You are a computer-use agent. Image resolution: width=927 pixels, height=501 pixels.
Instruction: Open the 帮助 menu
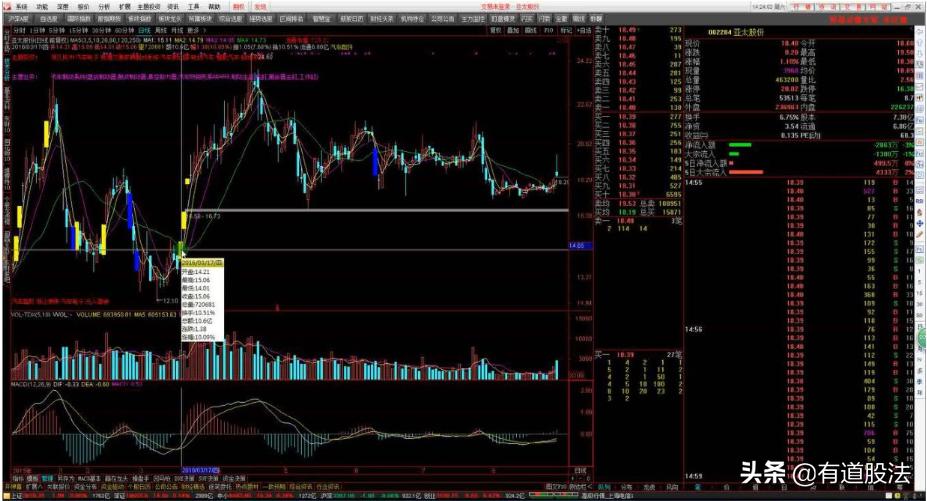214,7
